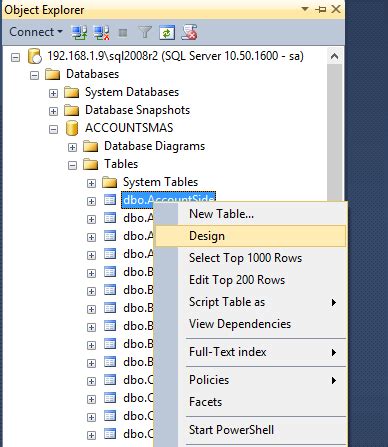Viewport: 388px width, 447px height.
Task: Choose Select Top 1000 Rows
Action: [x=251, y=258]
